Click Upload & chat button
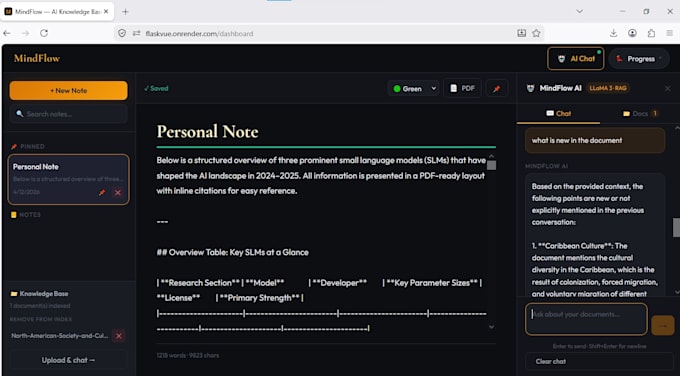The height and width of the screenshot is (376, 680). pos(69,360)
